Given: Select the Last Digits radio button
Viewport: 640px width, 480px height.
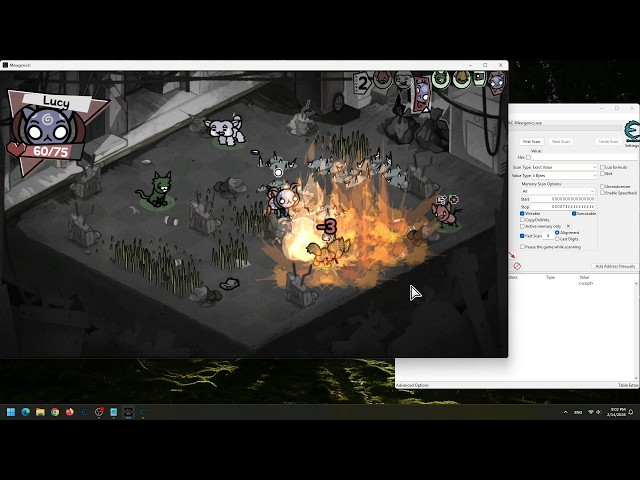Looking at the screenshot, I should (557, 239).
